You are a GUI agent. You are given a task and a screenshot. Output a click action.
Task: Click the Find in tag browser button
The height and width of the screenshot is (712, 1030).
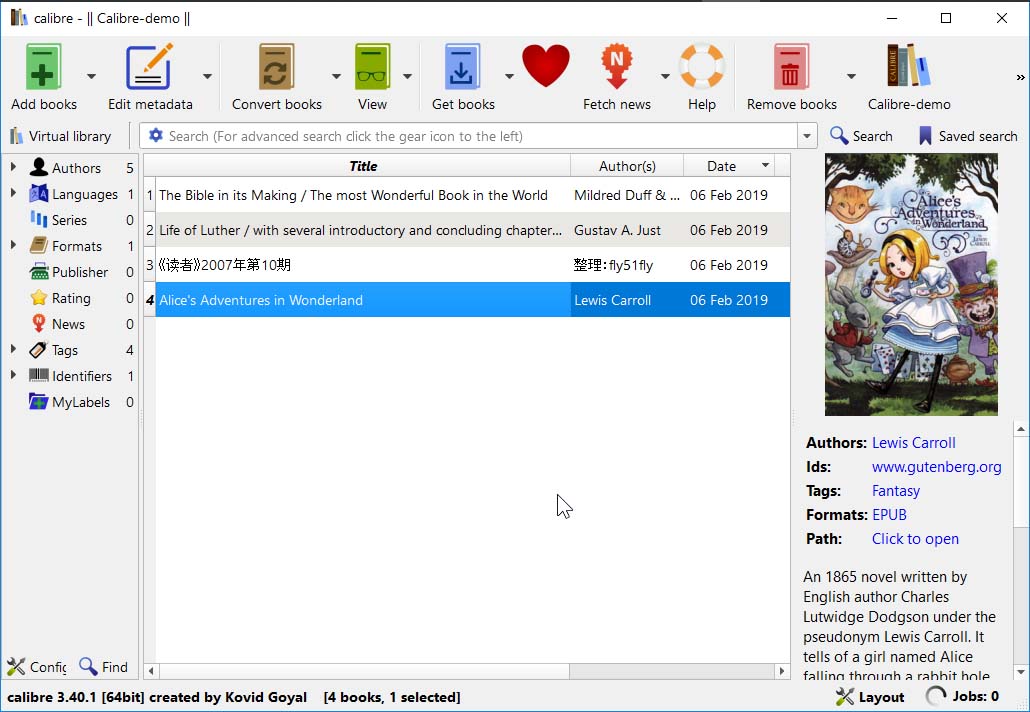click(104, 667)
